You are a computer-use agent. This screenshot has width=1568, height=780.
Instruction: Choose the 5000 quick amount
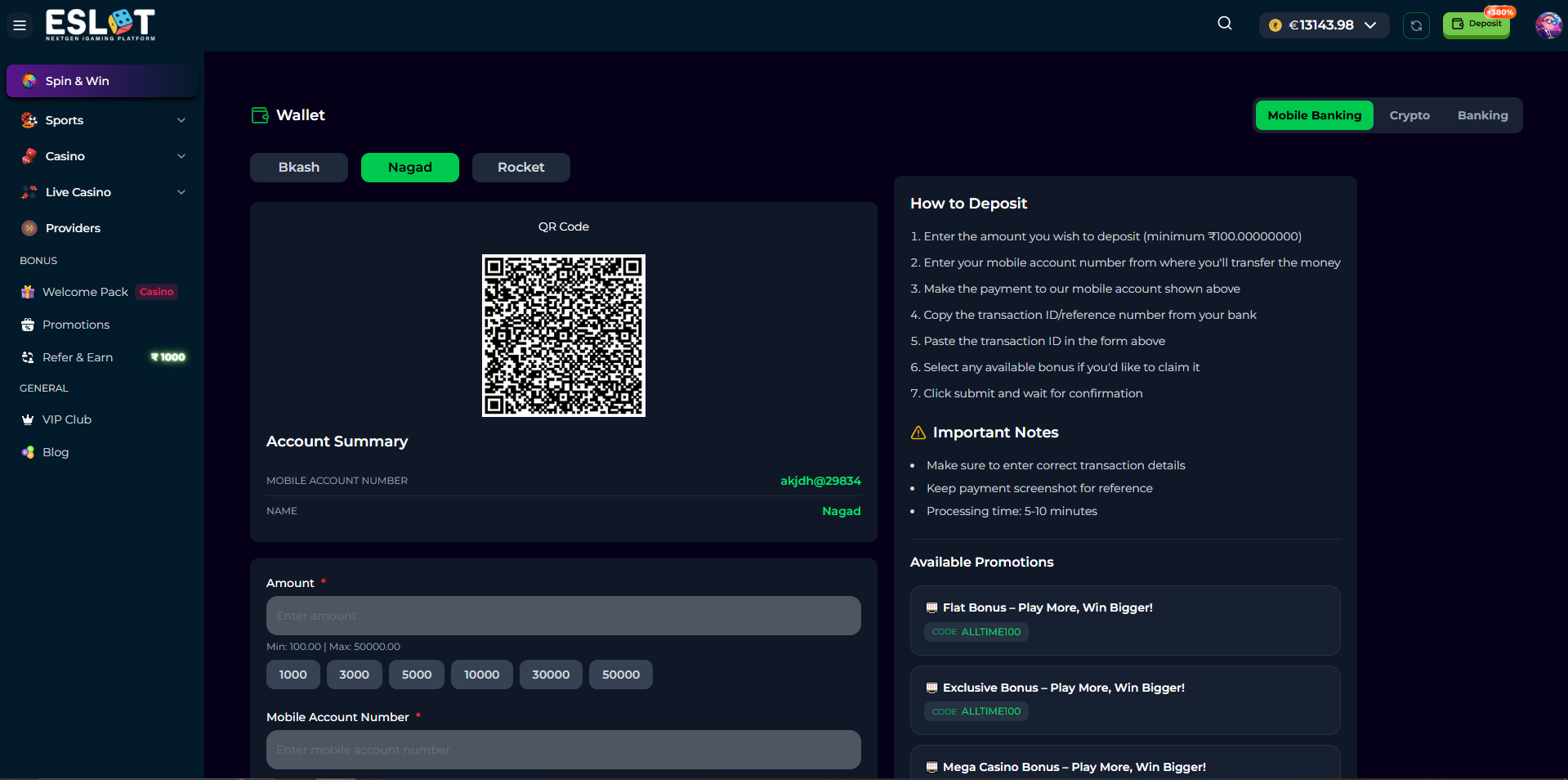pyautogui.click(x=417, y=675)
